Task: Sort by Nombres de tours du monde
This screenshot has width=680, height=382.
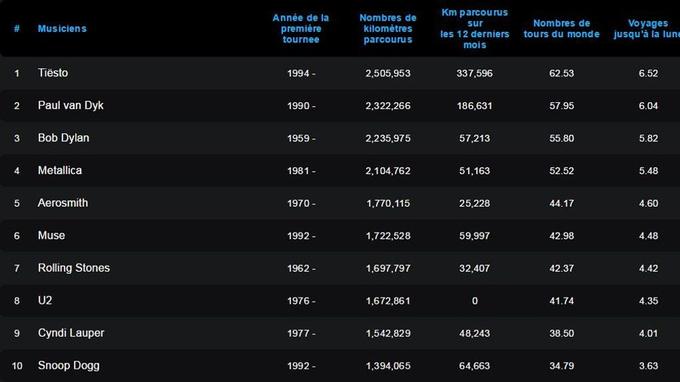Action: (x=561, y=29)
